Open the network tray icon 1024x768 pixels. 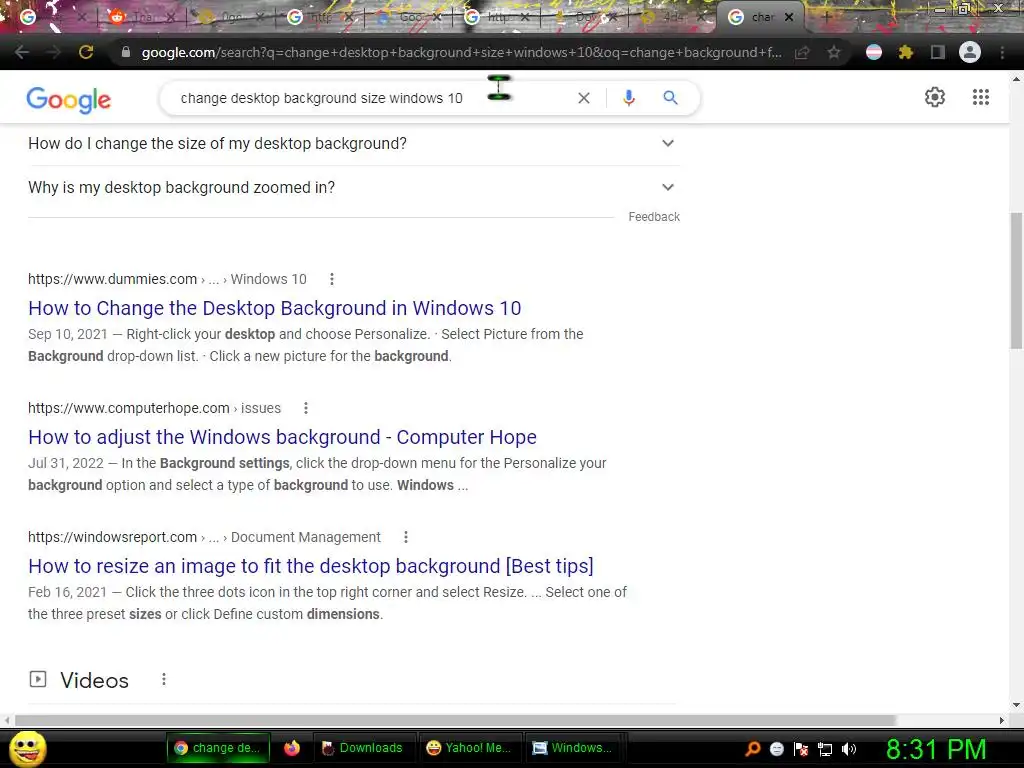pos(825,748)
